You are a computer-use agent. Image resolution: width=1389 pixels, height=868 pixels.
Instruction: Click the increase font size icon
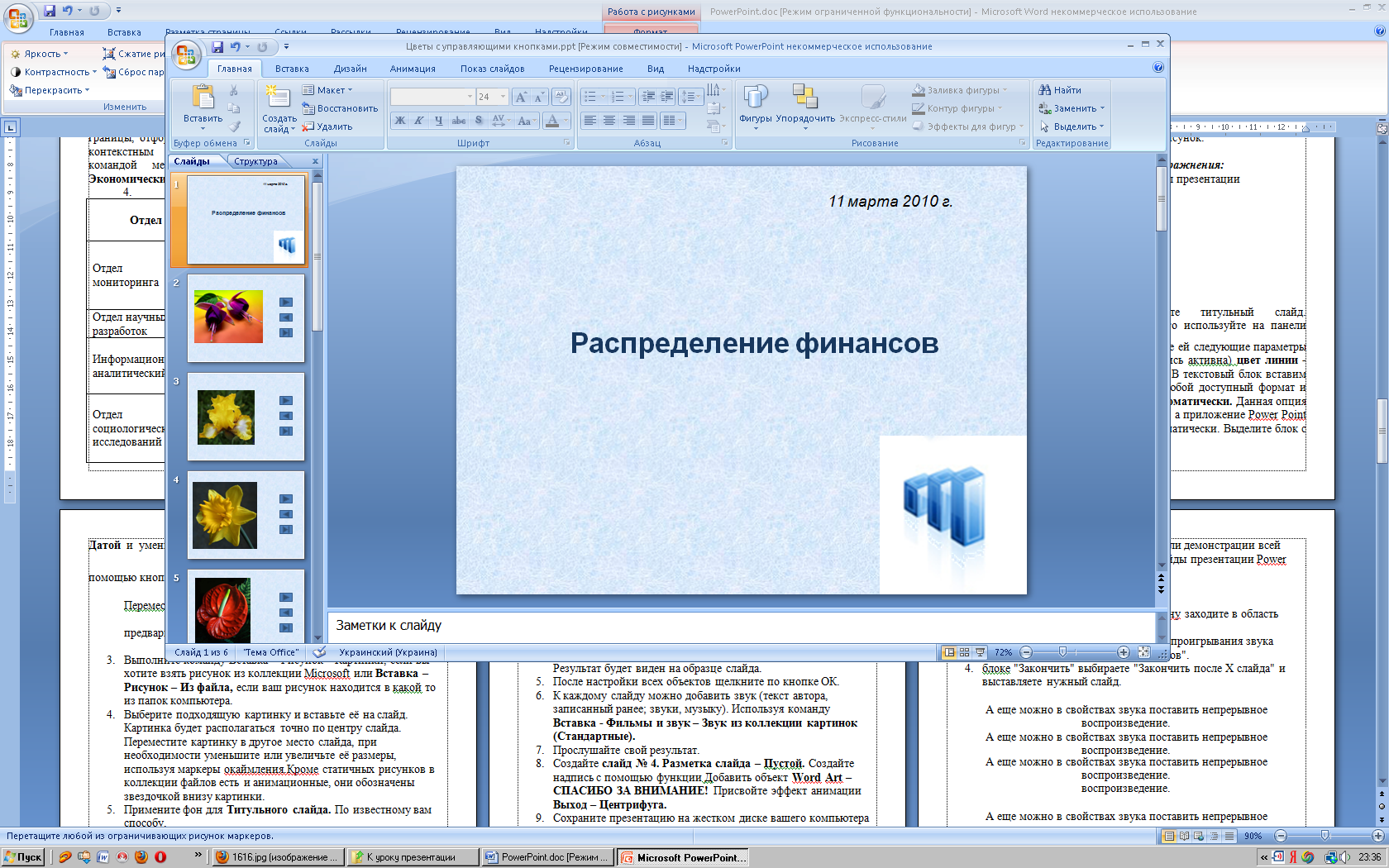click(521, 98)
